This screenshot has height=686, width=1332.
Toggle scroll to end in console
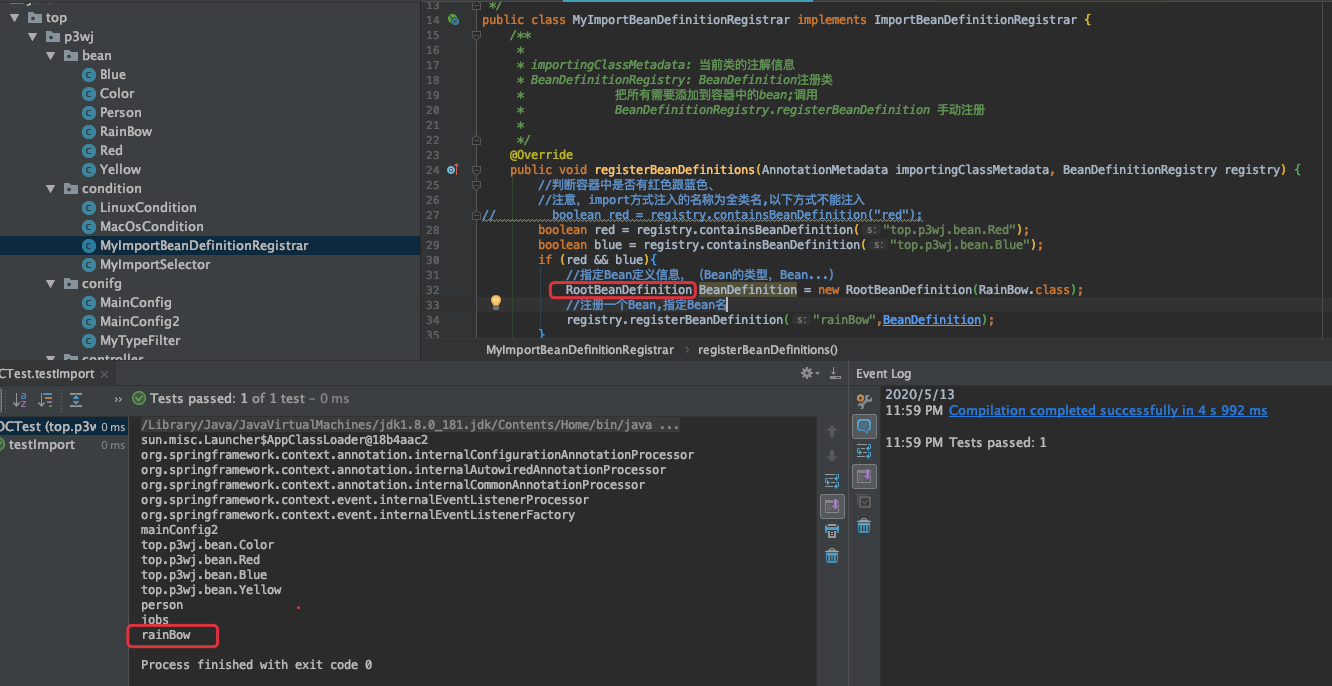(832, 506)
